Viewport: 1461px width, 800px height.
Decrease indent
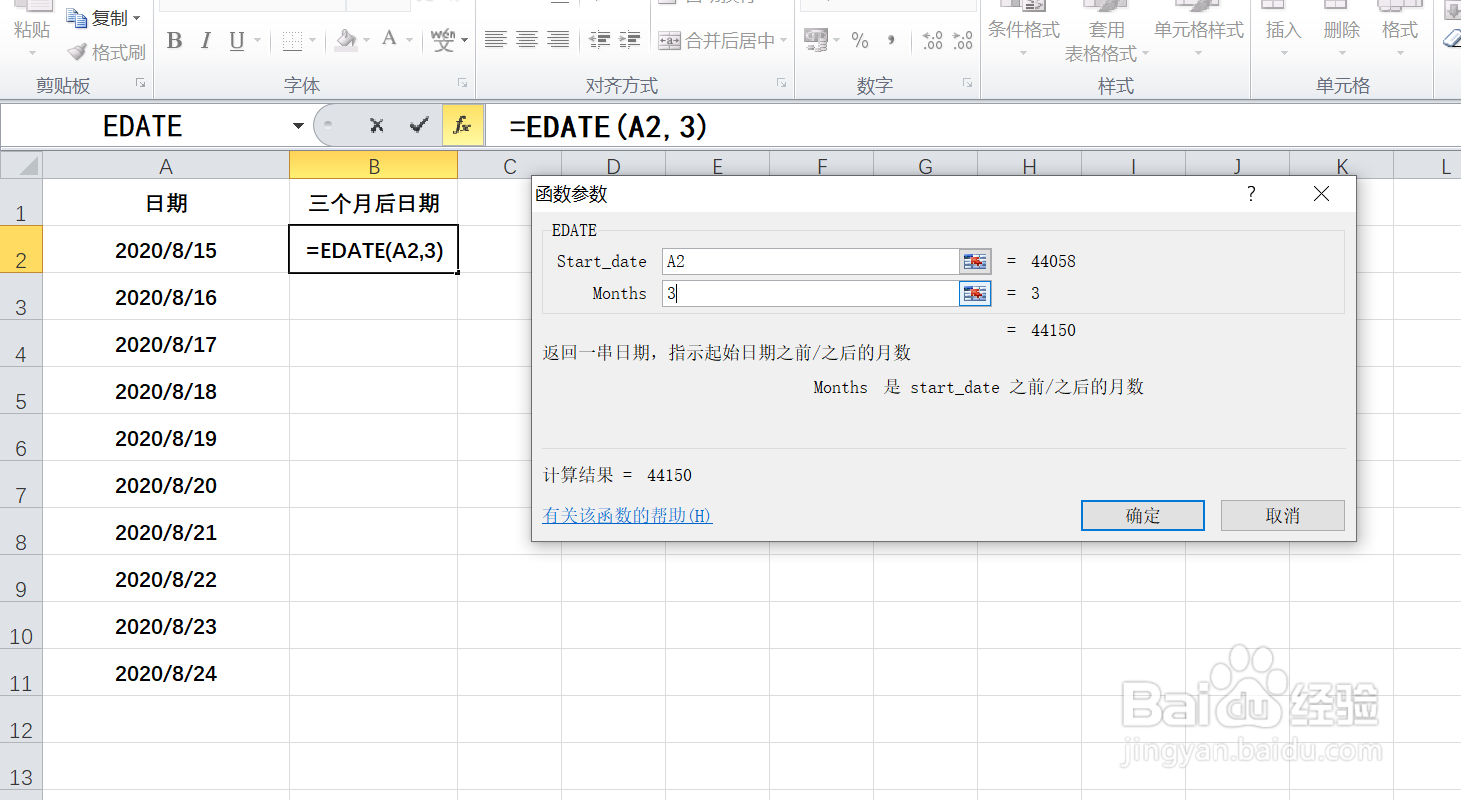pyautogui.click(x=599, y=40)
